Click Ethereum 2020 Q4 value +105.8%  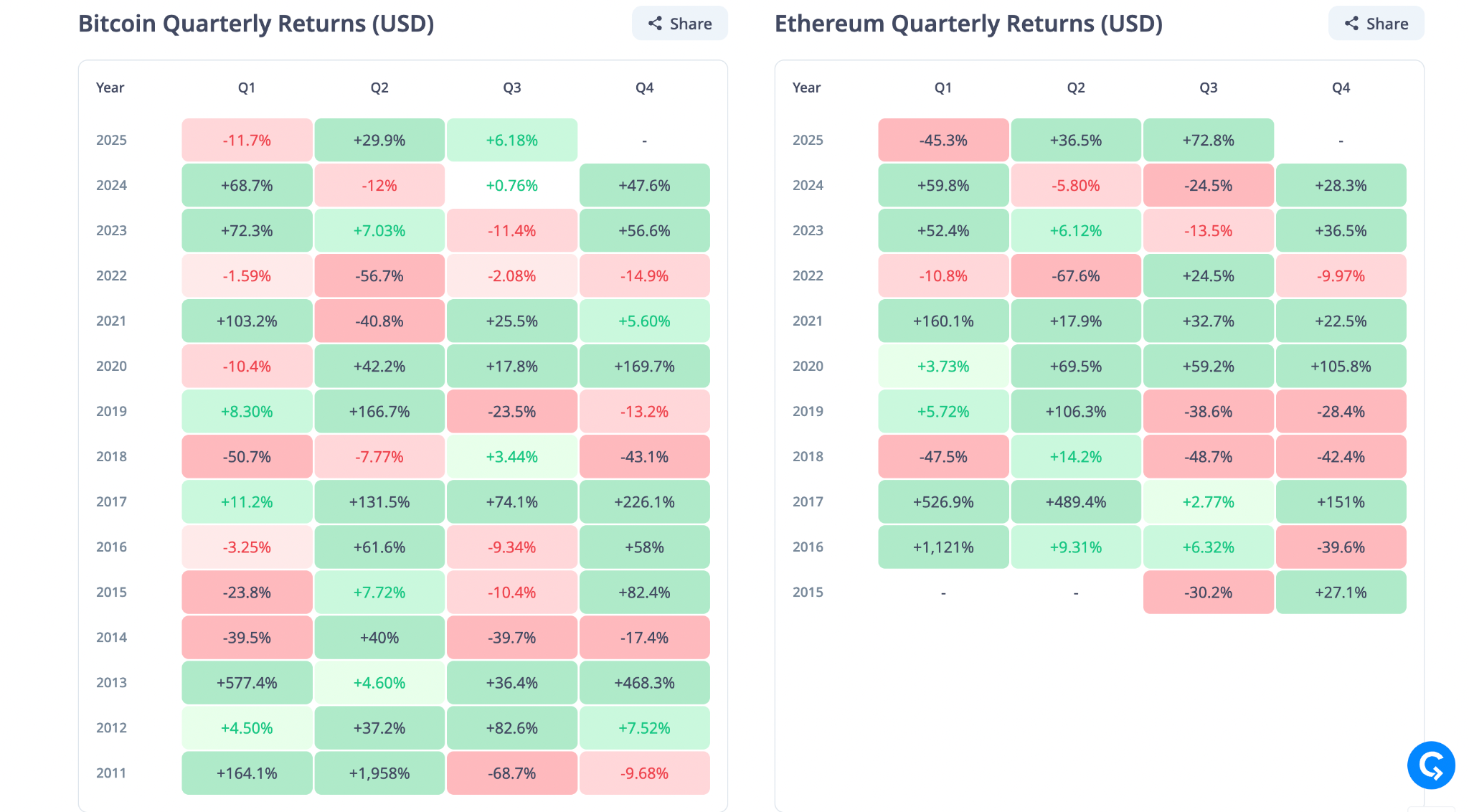pos(1341,366)
